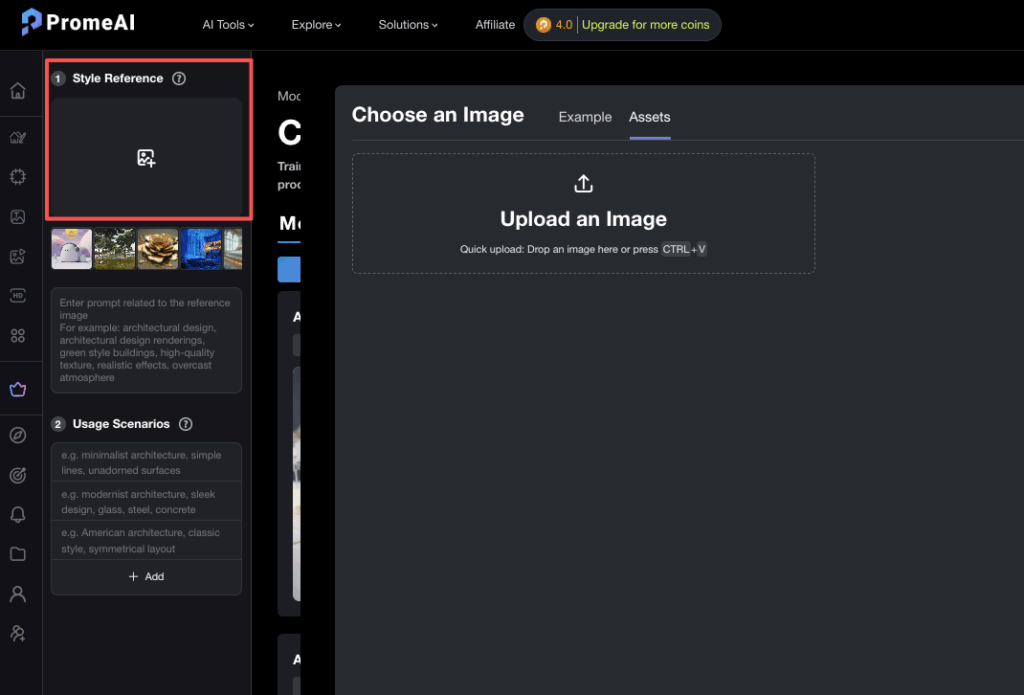This screenshot has width=1024, height=695.
Task: Expand the Explore menu
Action: click(316, 25)
